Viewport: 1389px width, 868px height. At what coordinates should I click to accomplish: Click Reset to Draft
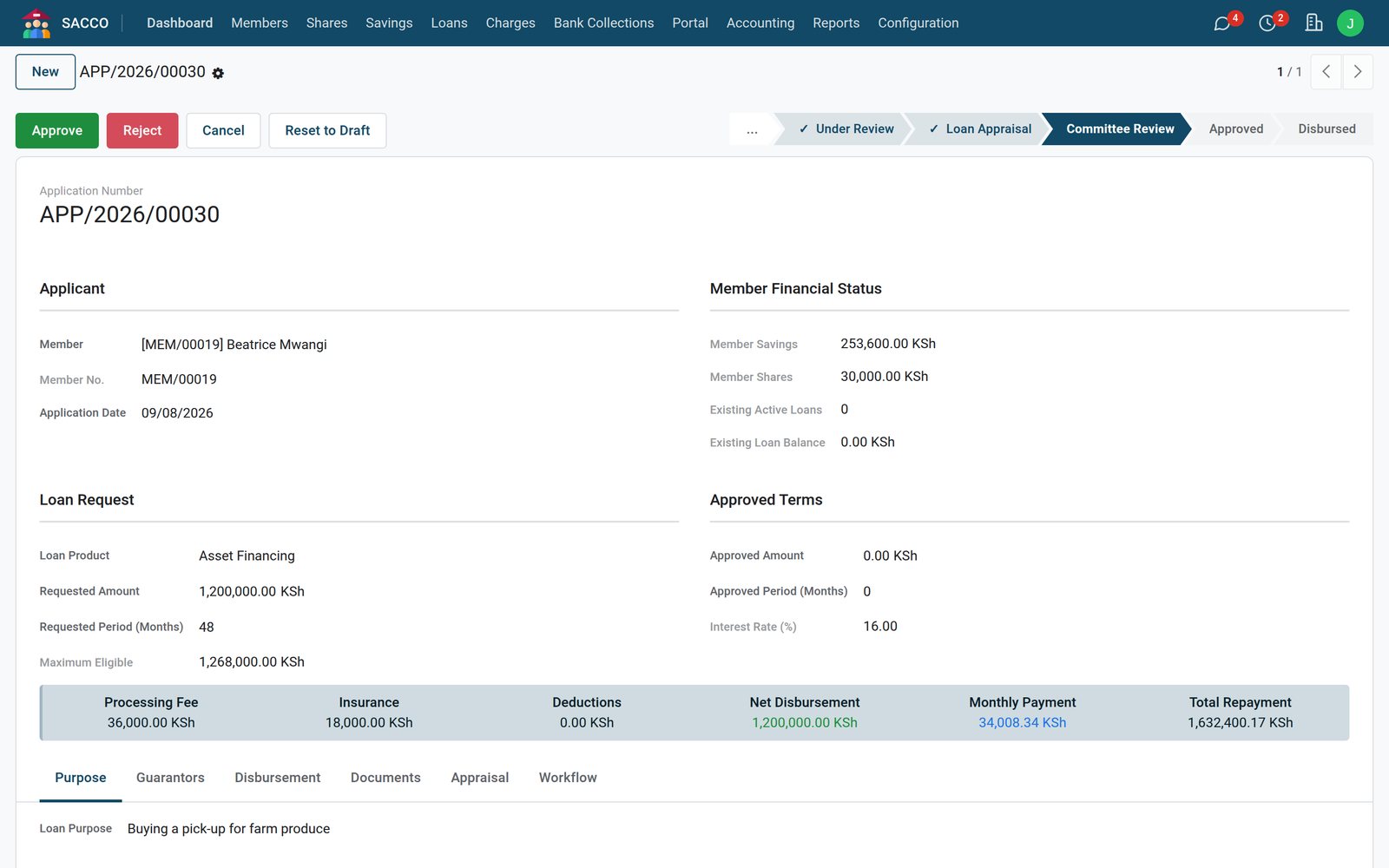point(327,131)
